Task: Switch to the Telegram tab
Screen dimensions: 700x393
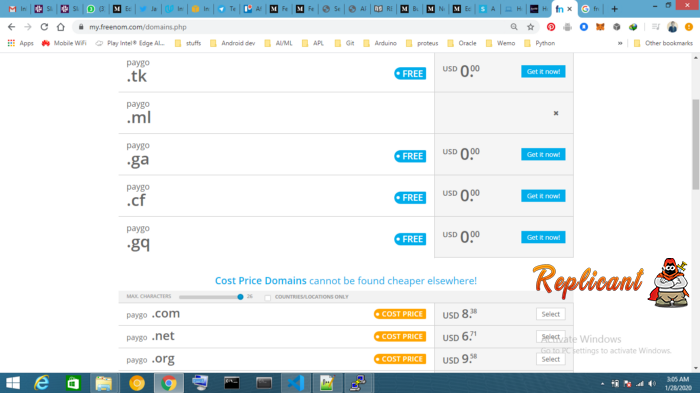Action: pos(227,9)
